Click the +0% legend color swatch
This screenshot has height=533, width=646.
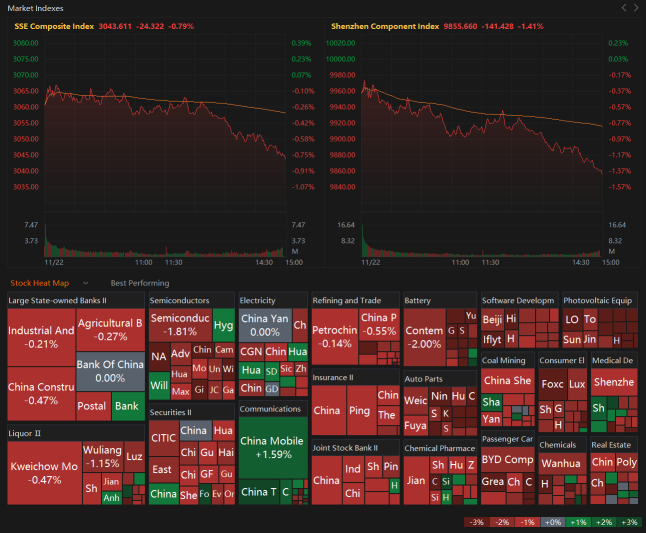553,522
